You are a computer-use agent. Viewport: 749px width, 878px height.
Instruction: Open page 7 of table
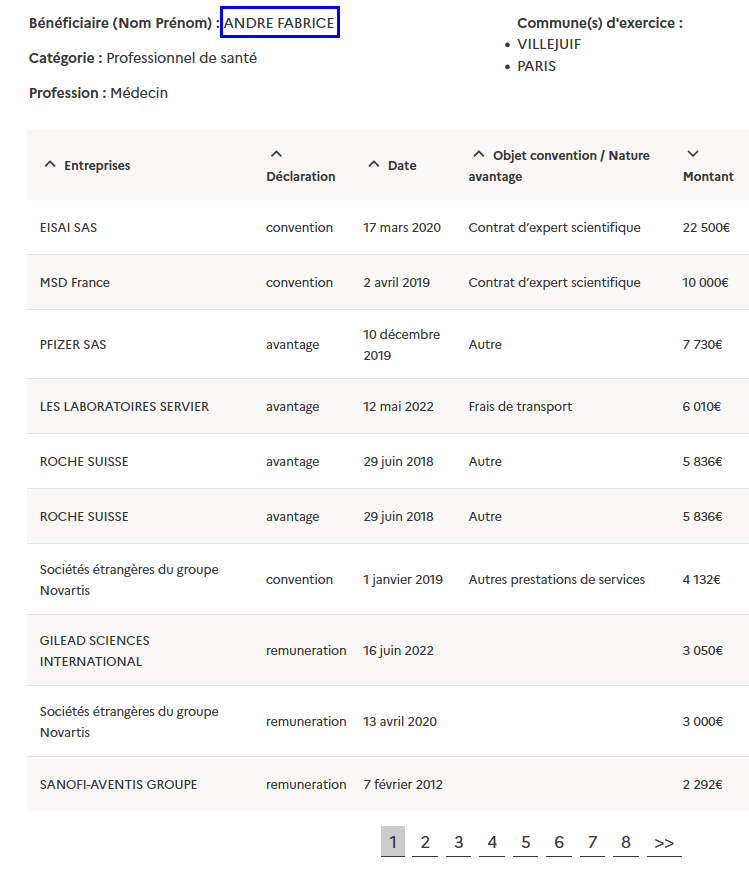tap(592, 842)
